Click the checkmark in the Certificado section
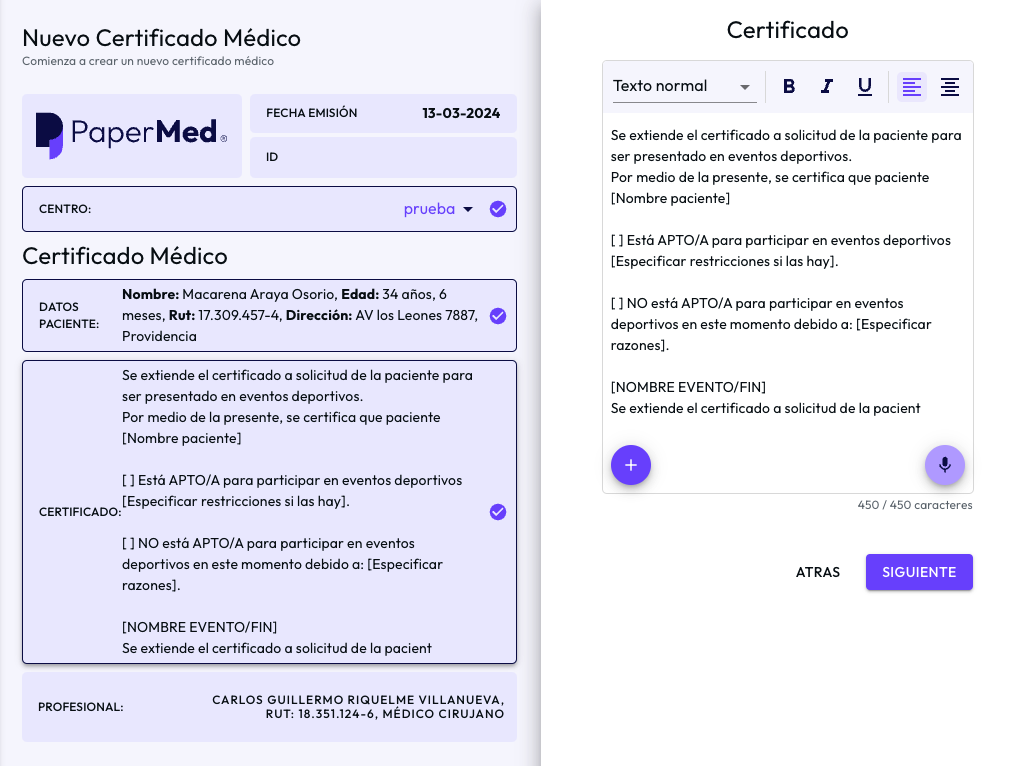The image size is (1024, 766). [498, 512]
